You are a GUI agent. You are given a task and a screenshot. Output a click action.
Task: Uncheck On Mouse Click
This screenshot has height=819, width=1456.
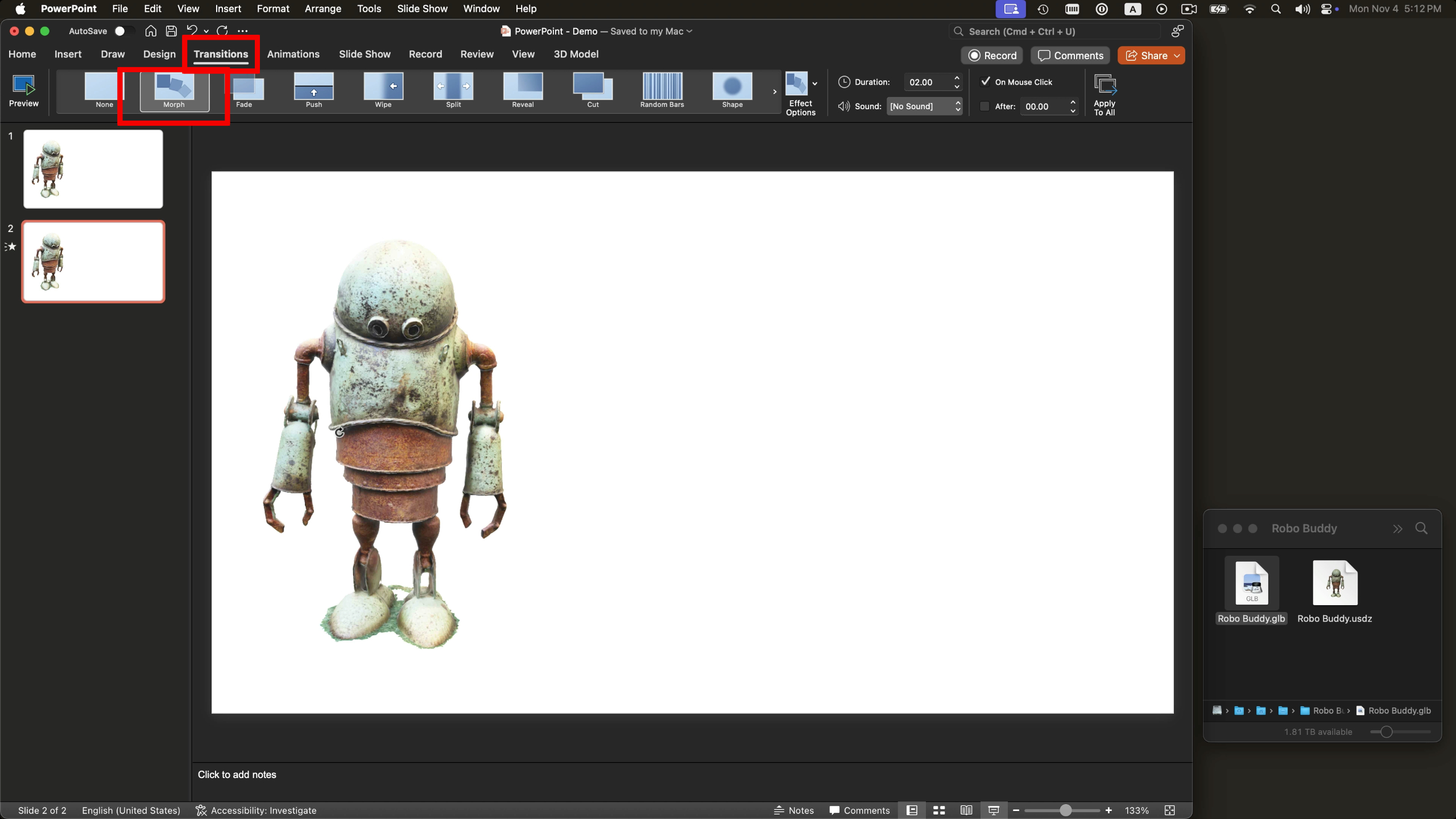point(985,82)
